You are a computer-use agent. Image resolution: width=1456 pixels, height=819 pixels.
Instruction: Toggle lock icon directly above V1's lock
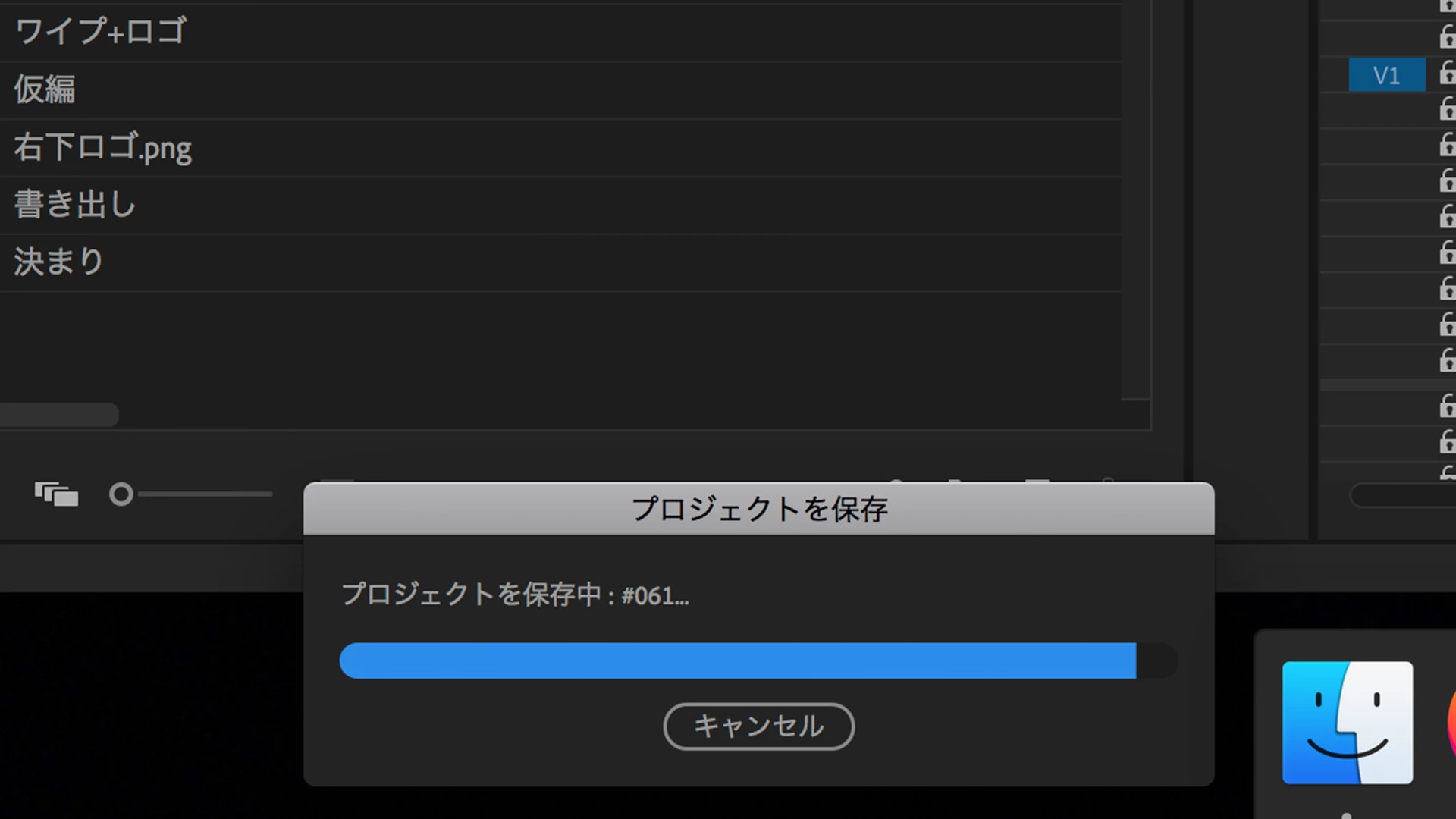click(1447, 36)
